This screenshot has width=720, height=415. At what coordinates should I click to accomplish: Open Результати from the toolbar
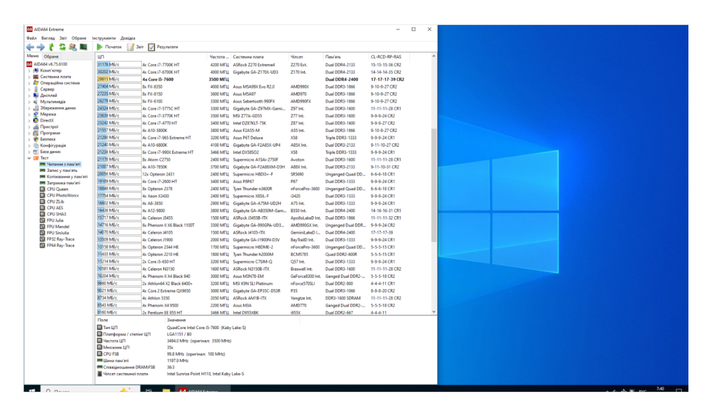(x=163, y=47)
